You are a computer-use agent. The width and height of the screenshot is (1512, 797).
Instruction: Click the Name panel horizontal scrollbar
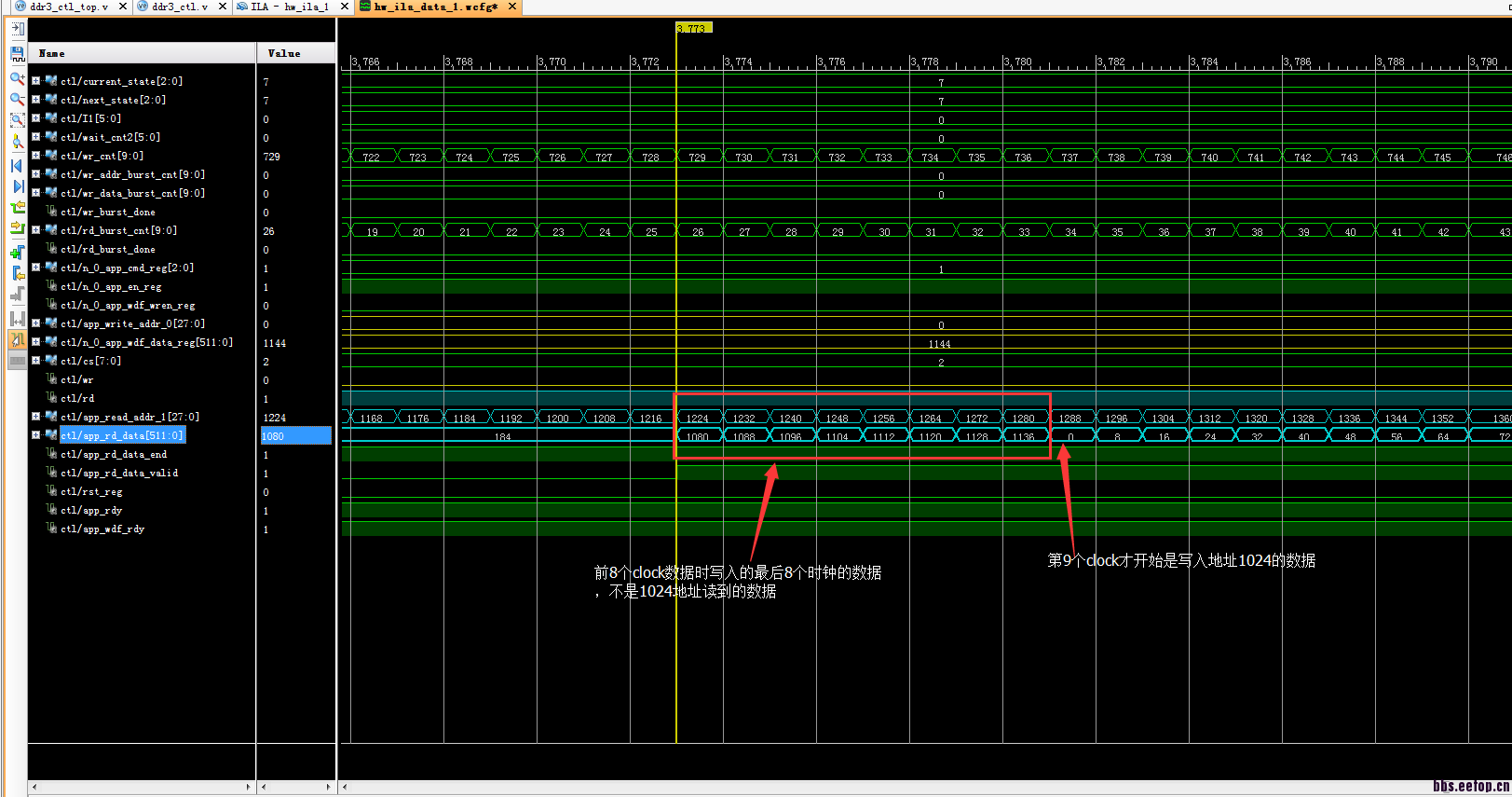coord(142,787)
